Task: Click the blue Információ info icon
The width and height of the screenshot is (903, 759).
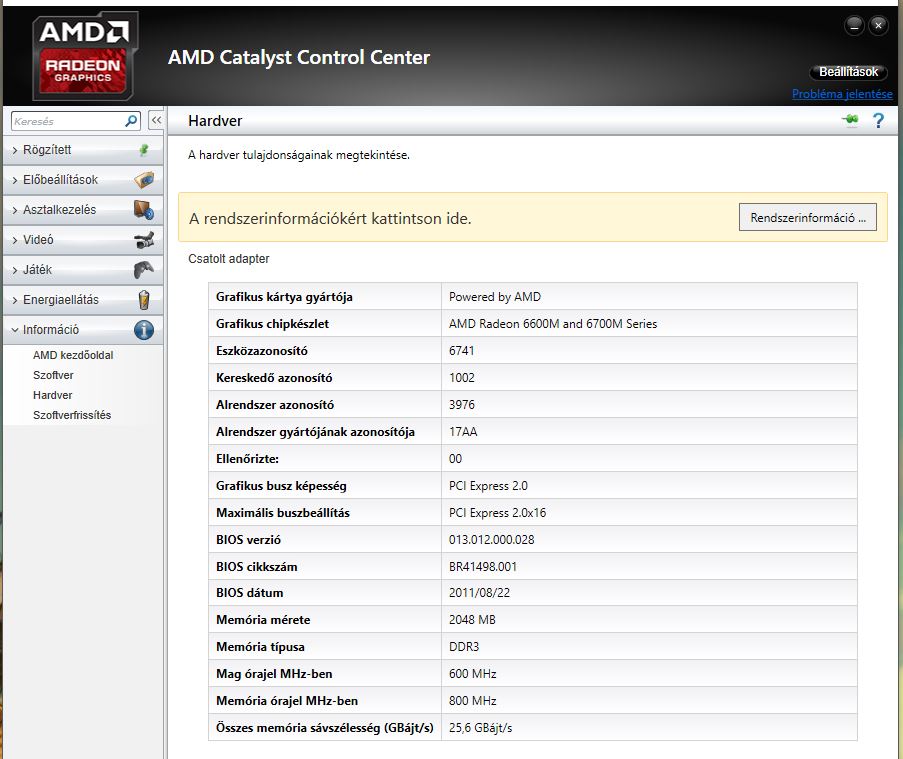Action: tap(144, 330)
